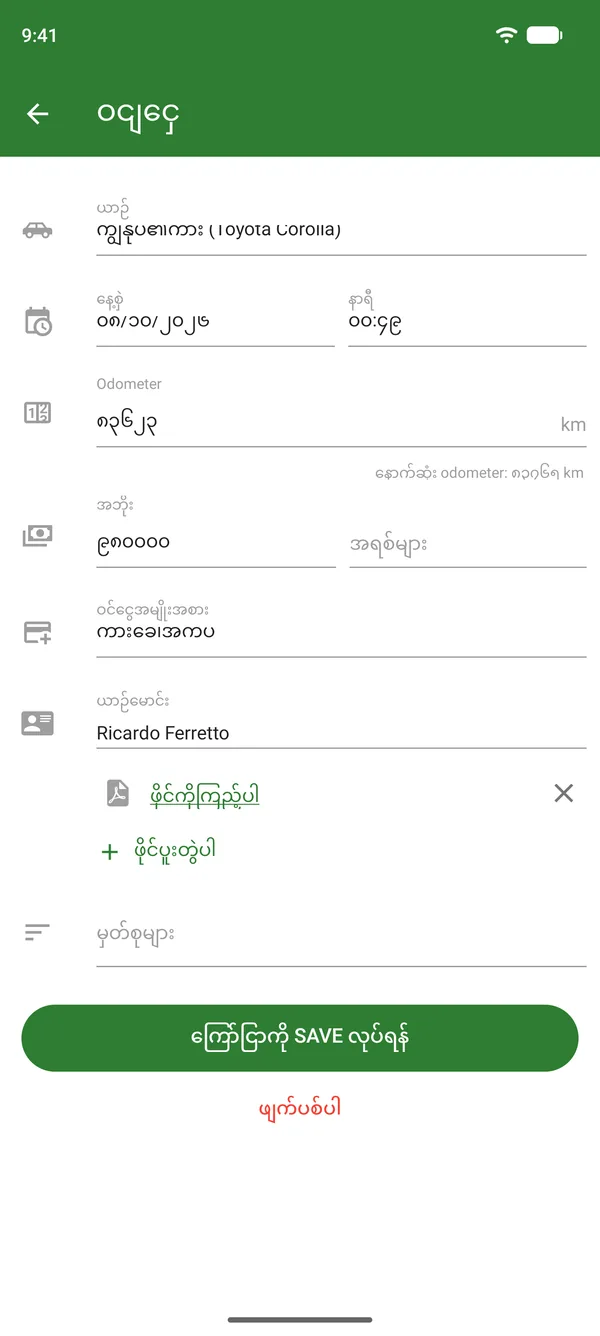The width and height of the screenshot is (600, 1336).
Task: Click the odometer counter icon
Action: pos(37,412)
